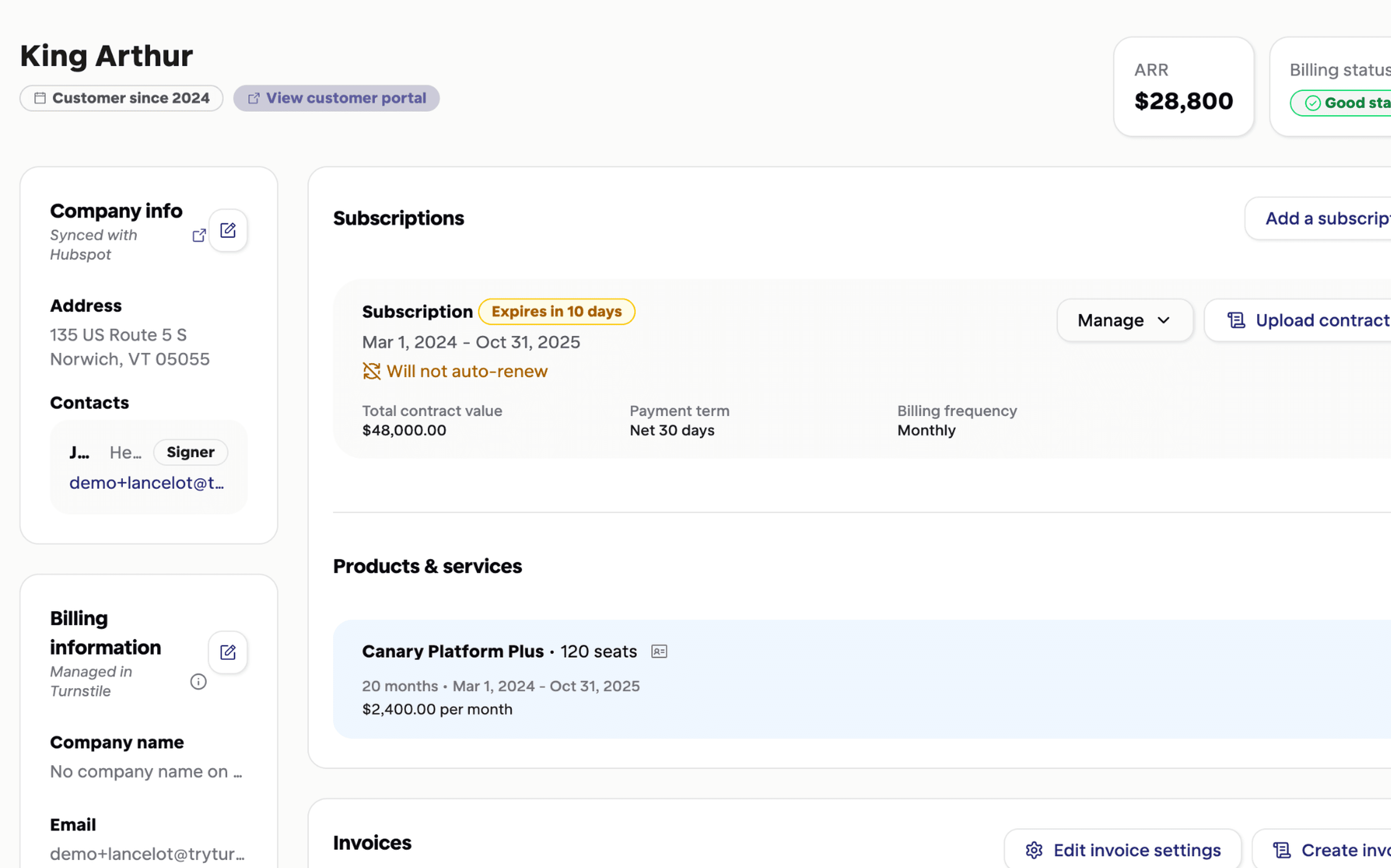Click the chevron arrow on Manage button

tap(1164, 320)
